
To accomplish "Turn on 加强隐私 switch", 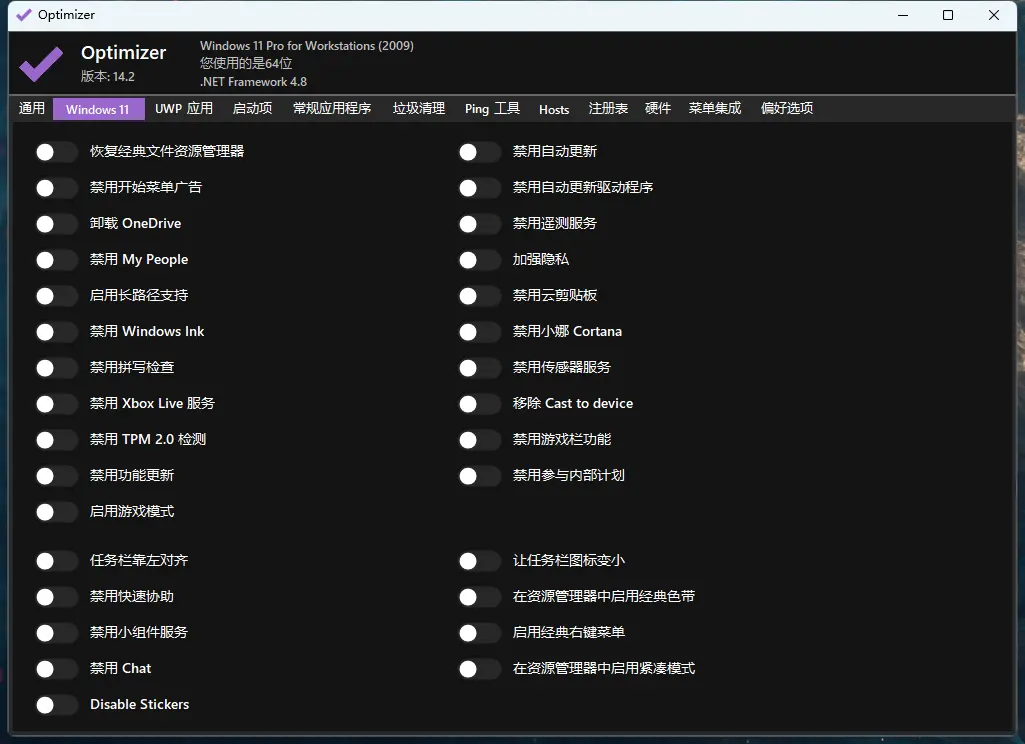I will (x=480, y=260).
